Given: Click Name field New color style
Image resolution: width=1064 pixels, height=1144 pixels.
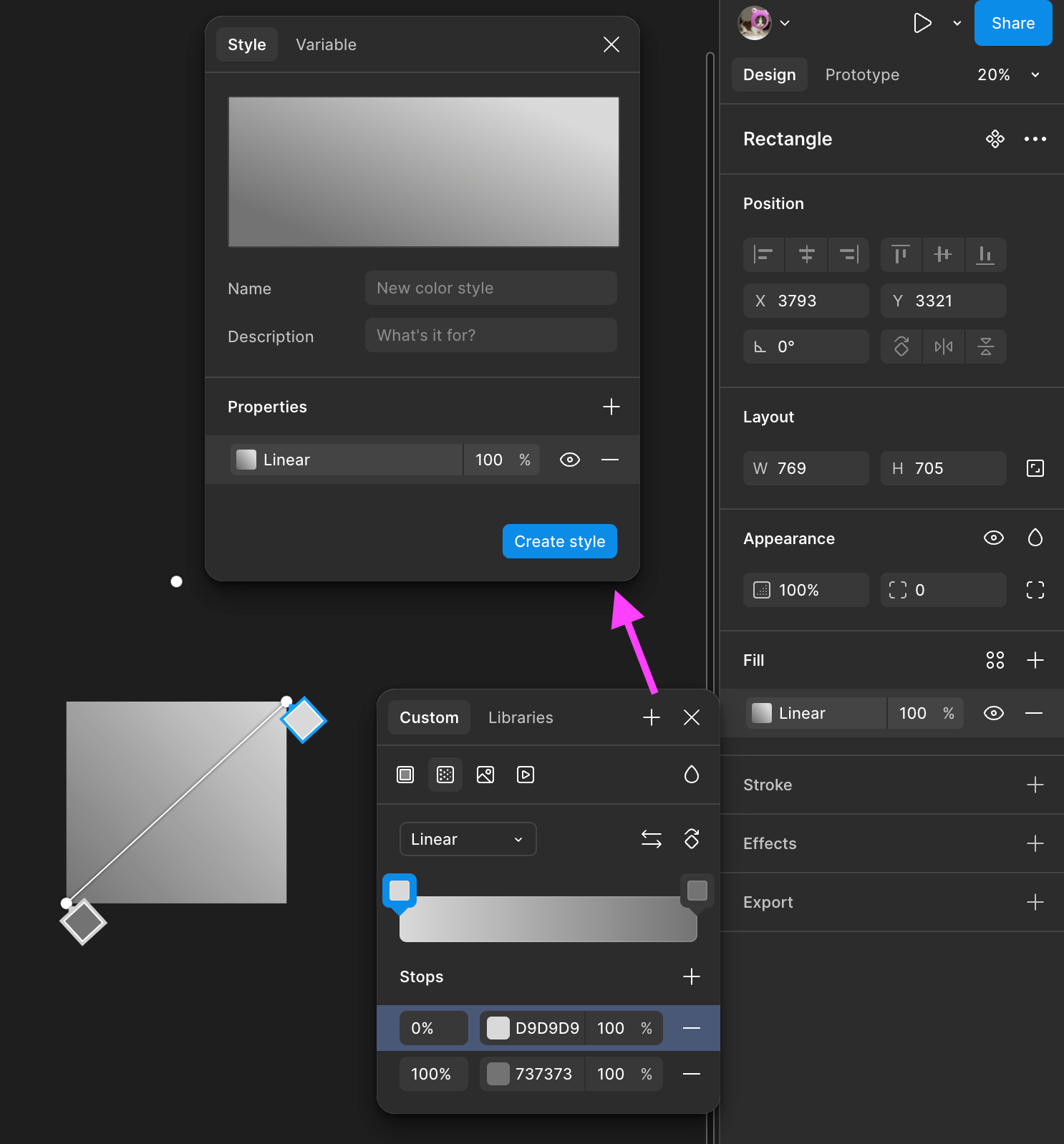Looking at the screenshot, I should [491, 288].
